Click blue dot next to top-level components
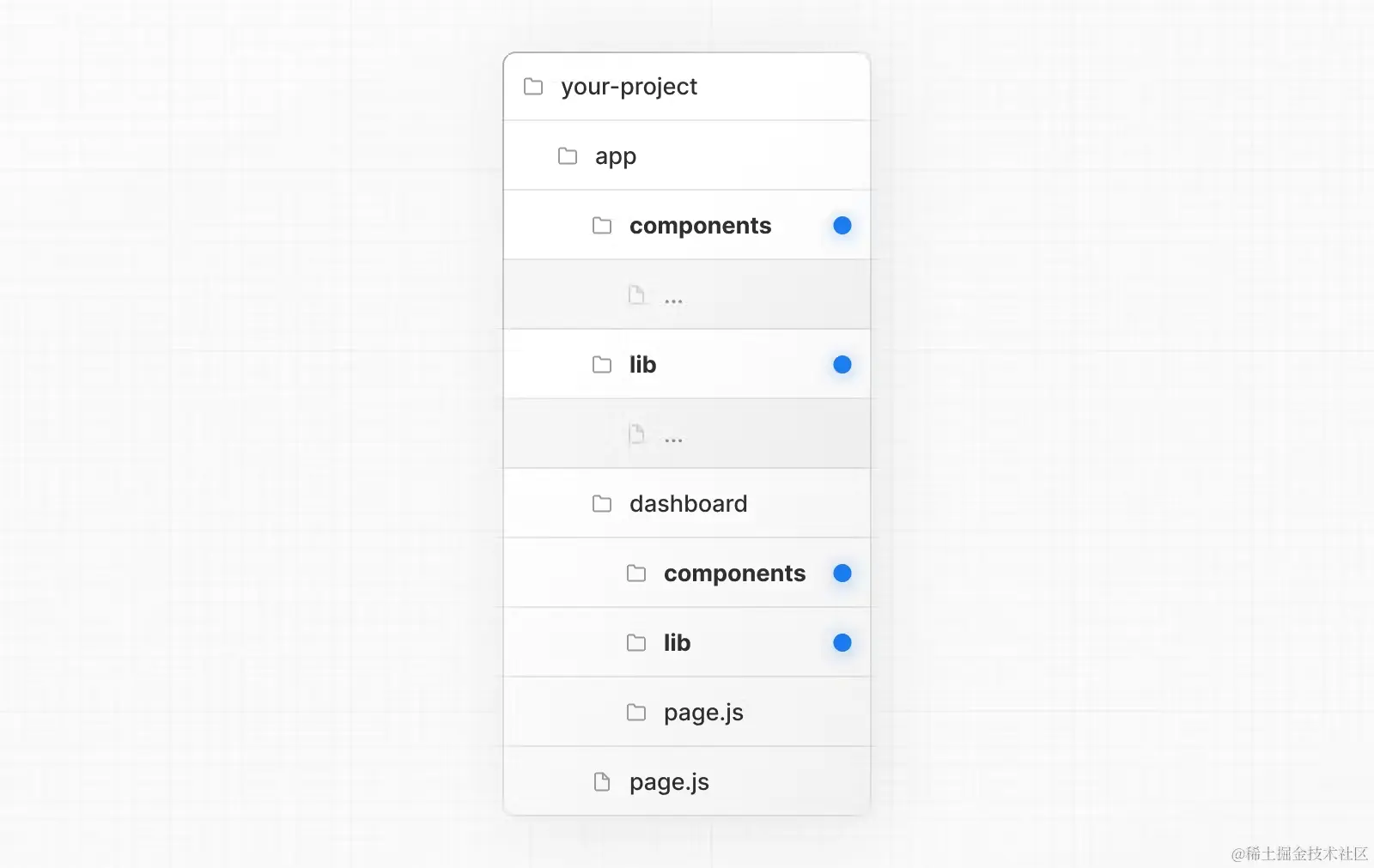1374x868 pixels. pos(842,226)
